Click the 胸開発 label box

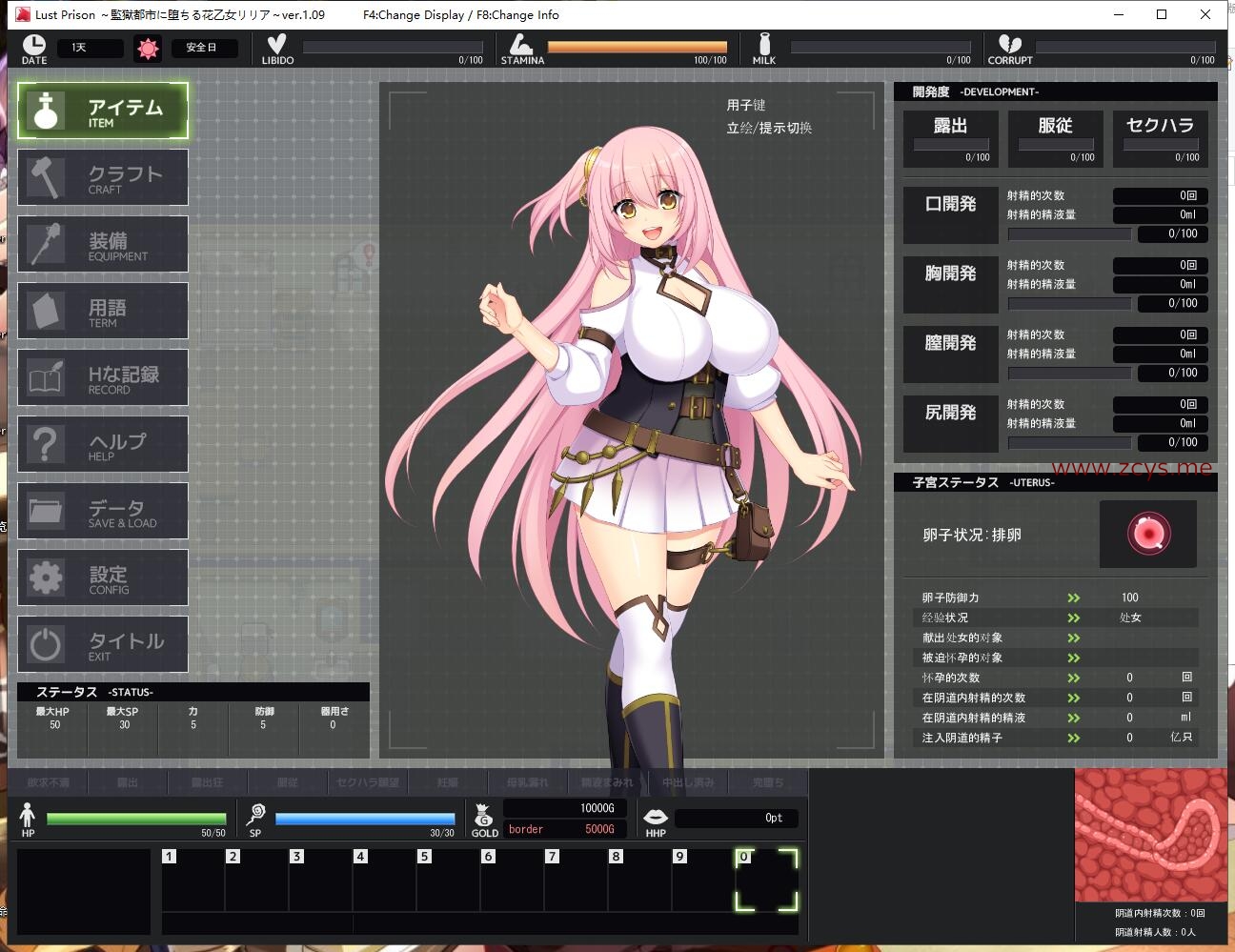coord(951,284)
